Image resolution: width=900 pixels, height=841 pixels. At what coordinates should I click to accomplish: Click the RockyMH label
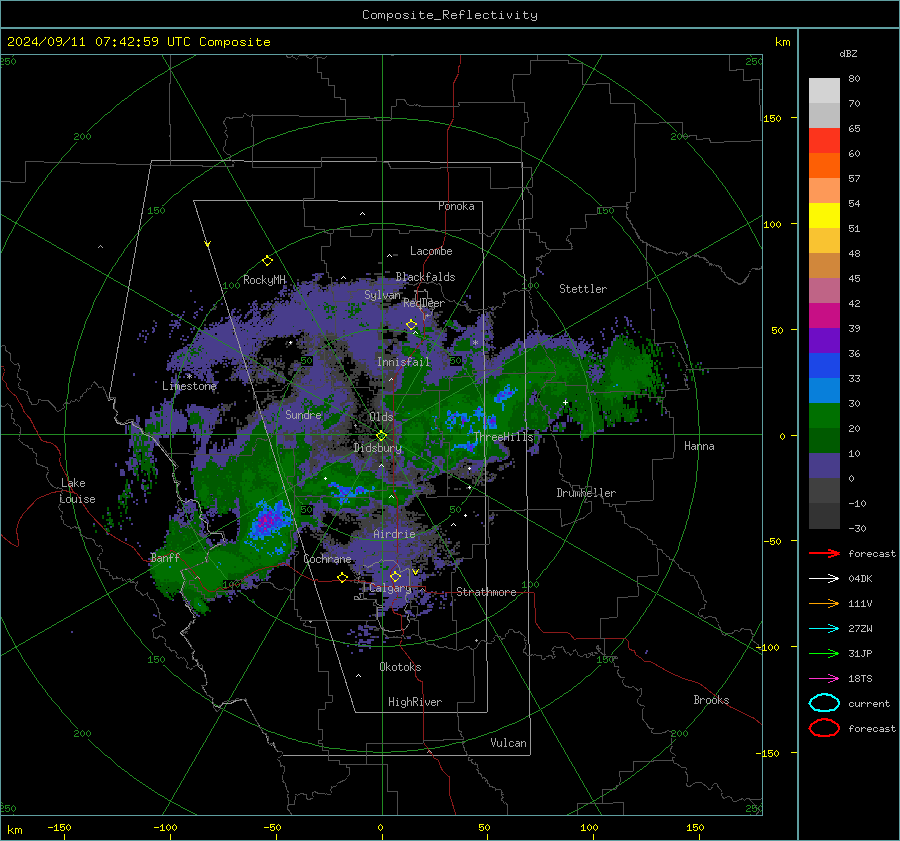click(264, 280)
